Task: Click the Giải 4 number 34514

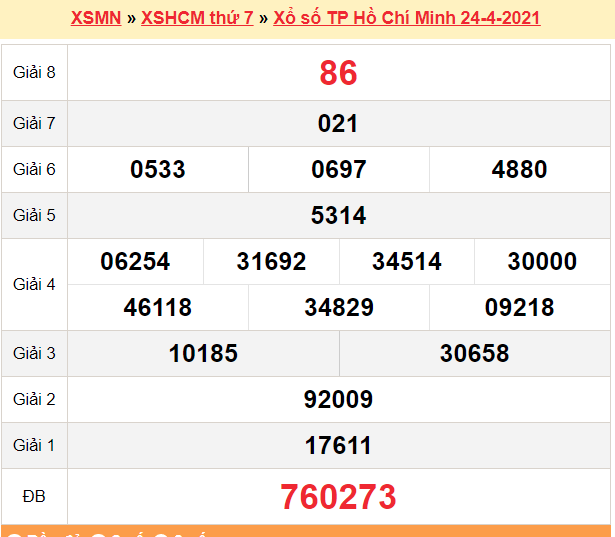Action: (407, 261)
